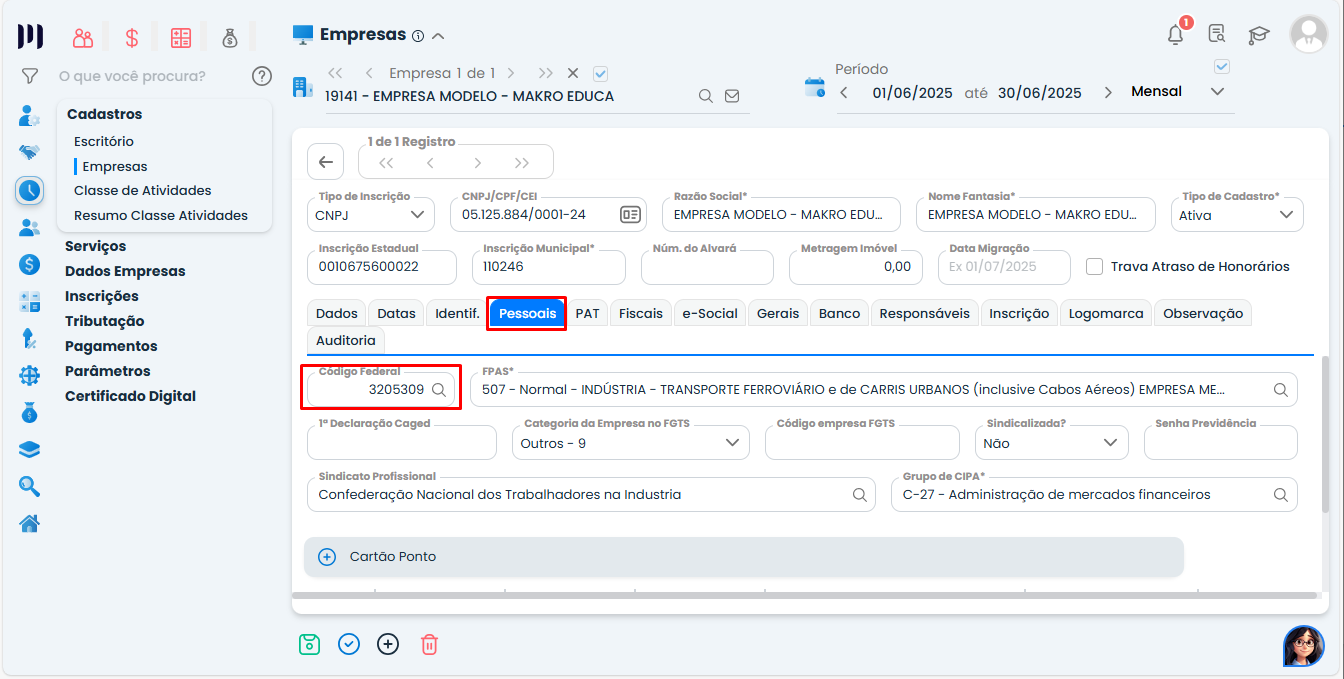Screen dimensions: 1344x679
Task: Toggle the checkbox above company selector
Action: pos(601,73)
